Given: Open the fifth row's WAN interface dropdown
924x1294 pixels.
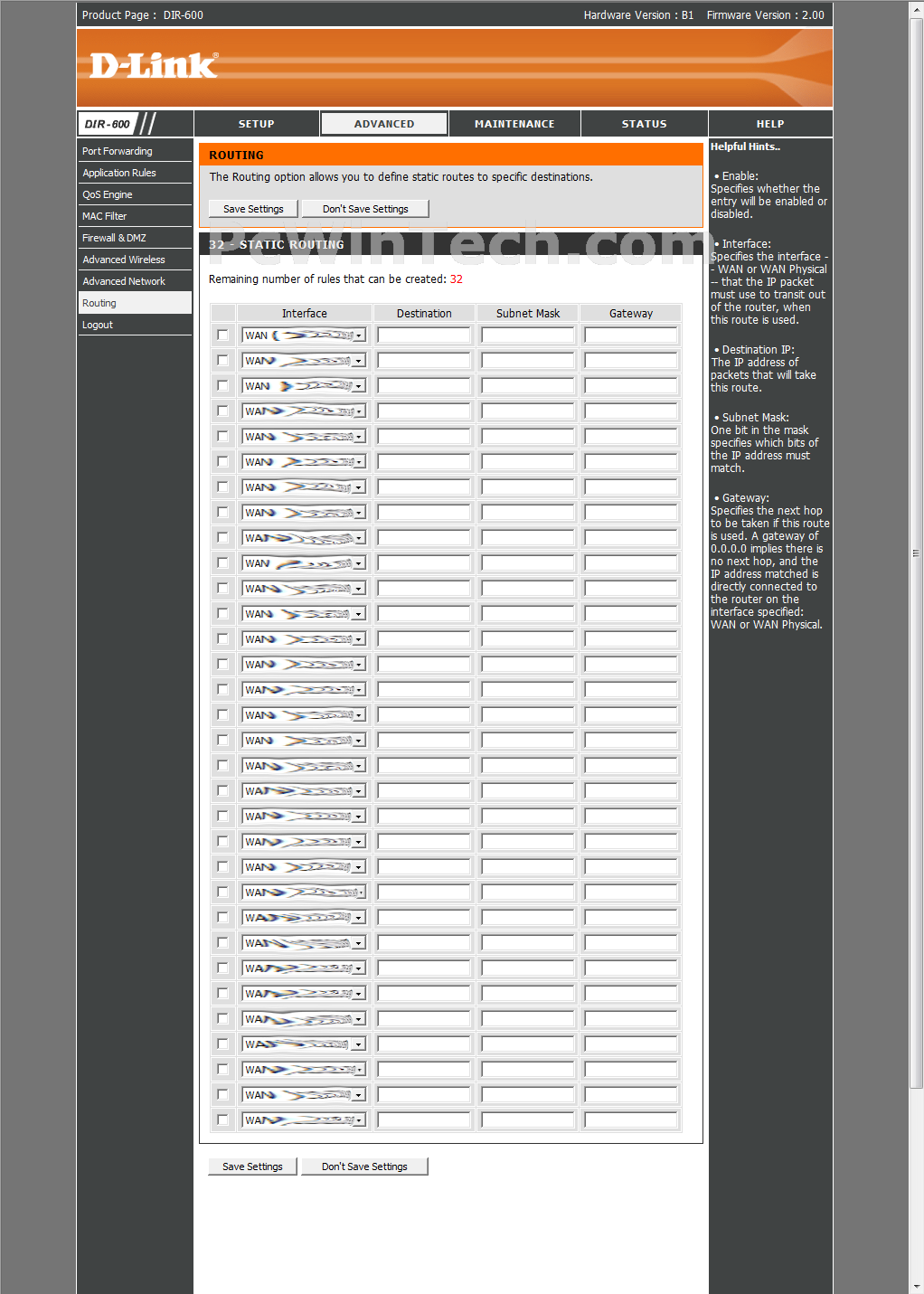Looking at the screenshot, I should [x=304, y=437].
